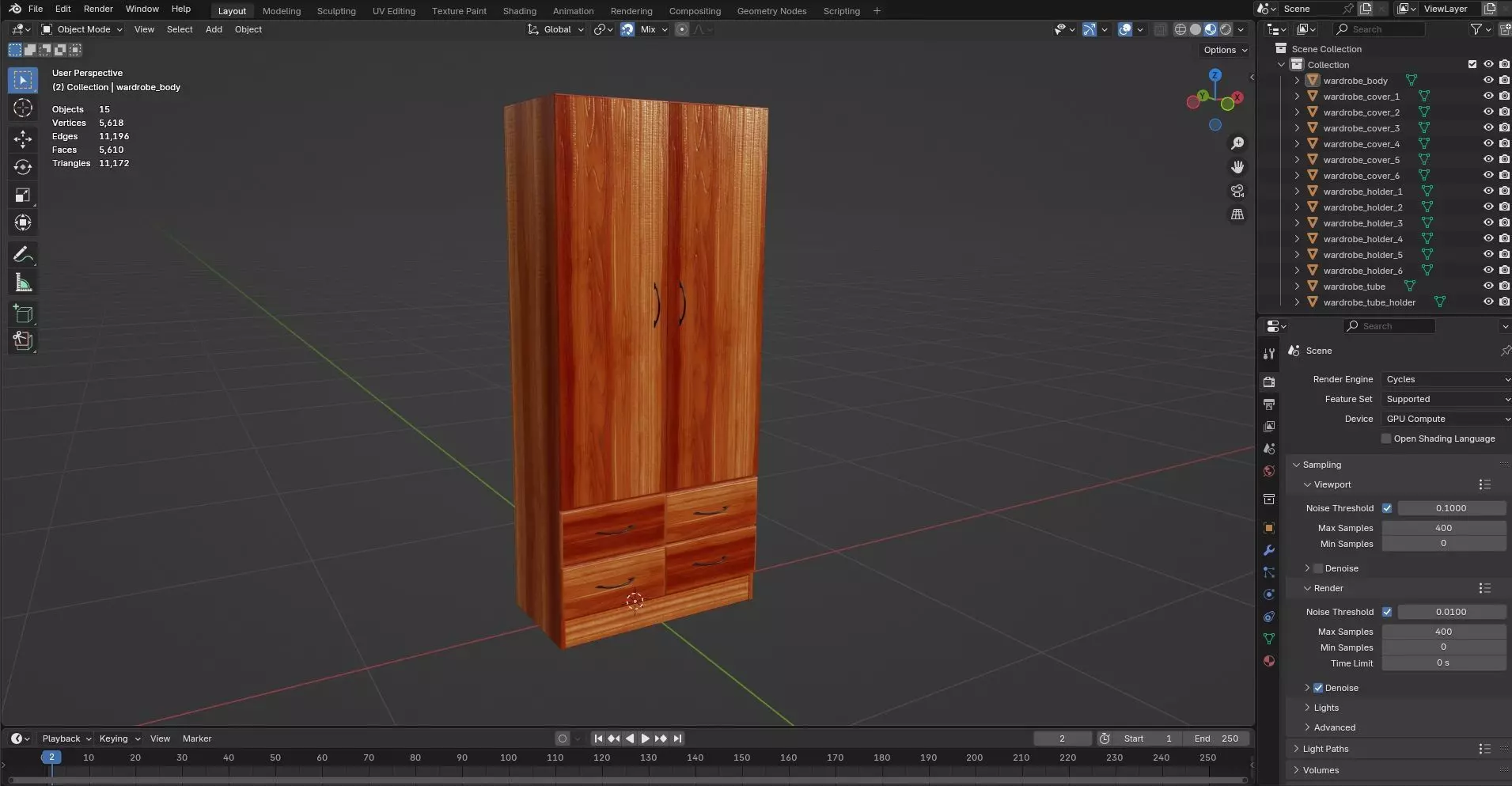Open the Render Engine dropdown
The height and width of the screenshot is (786, 1512).
tap(1447, 379)
